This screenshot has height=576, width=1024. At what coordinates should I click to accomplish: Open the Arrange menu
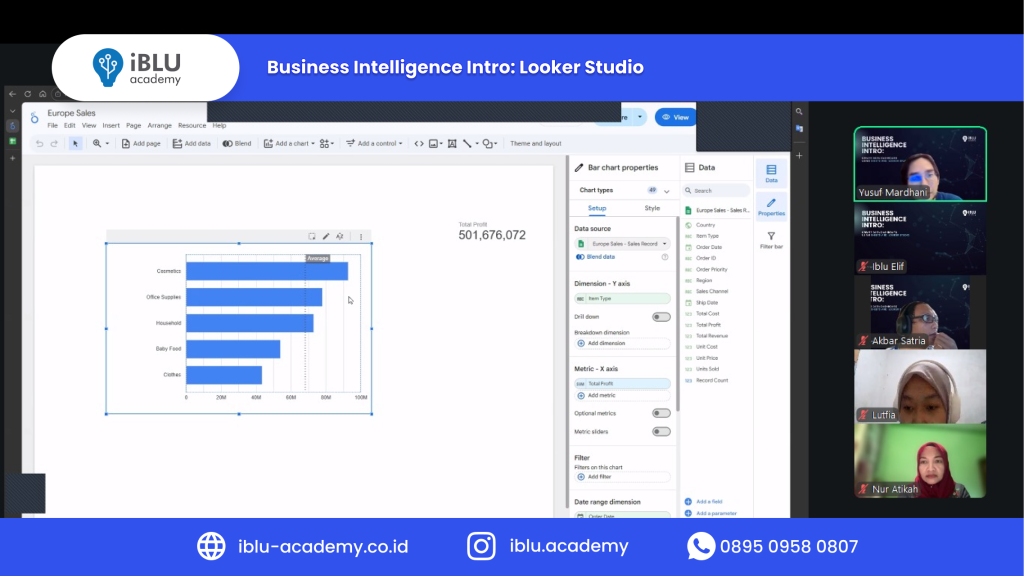click(x=159, y=126)
